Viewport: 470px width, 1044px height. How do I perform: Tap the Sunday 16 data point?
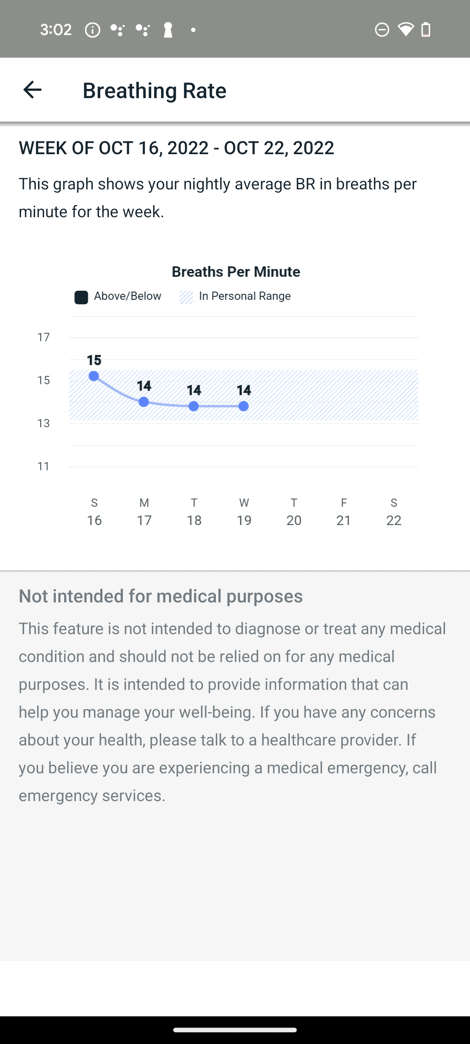[94, 376]
